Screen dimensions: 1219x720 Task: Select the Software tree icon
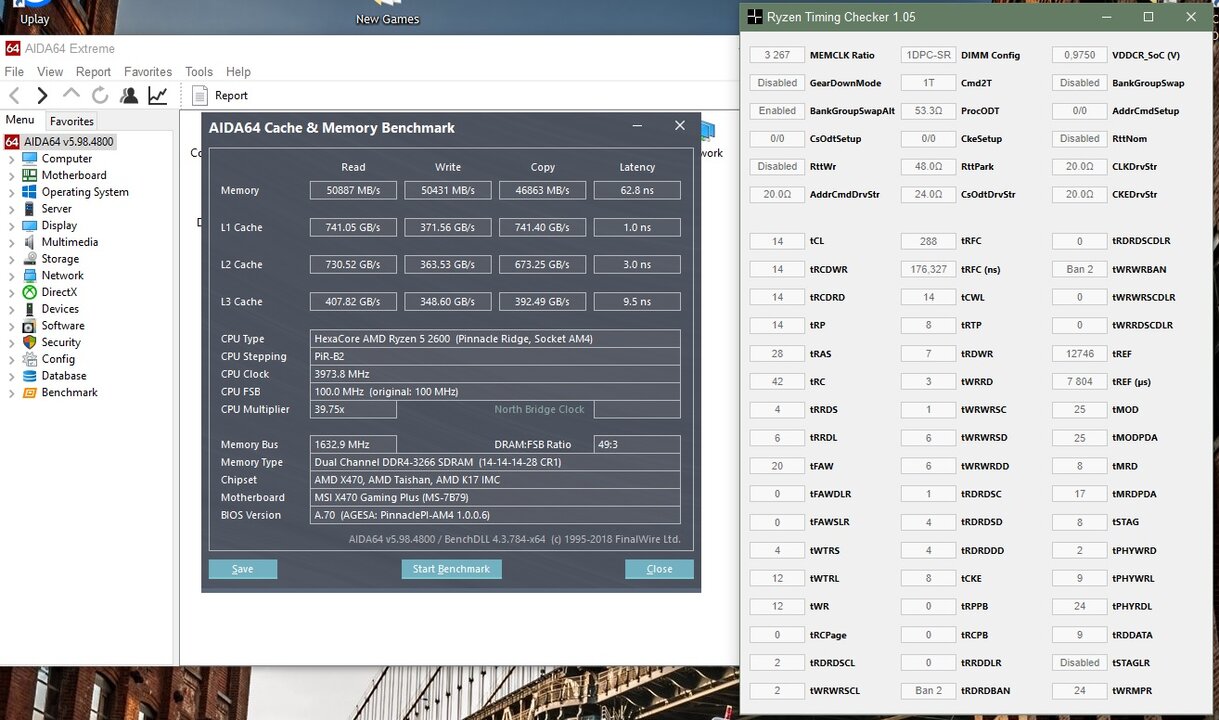[x=29, y=325]
